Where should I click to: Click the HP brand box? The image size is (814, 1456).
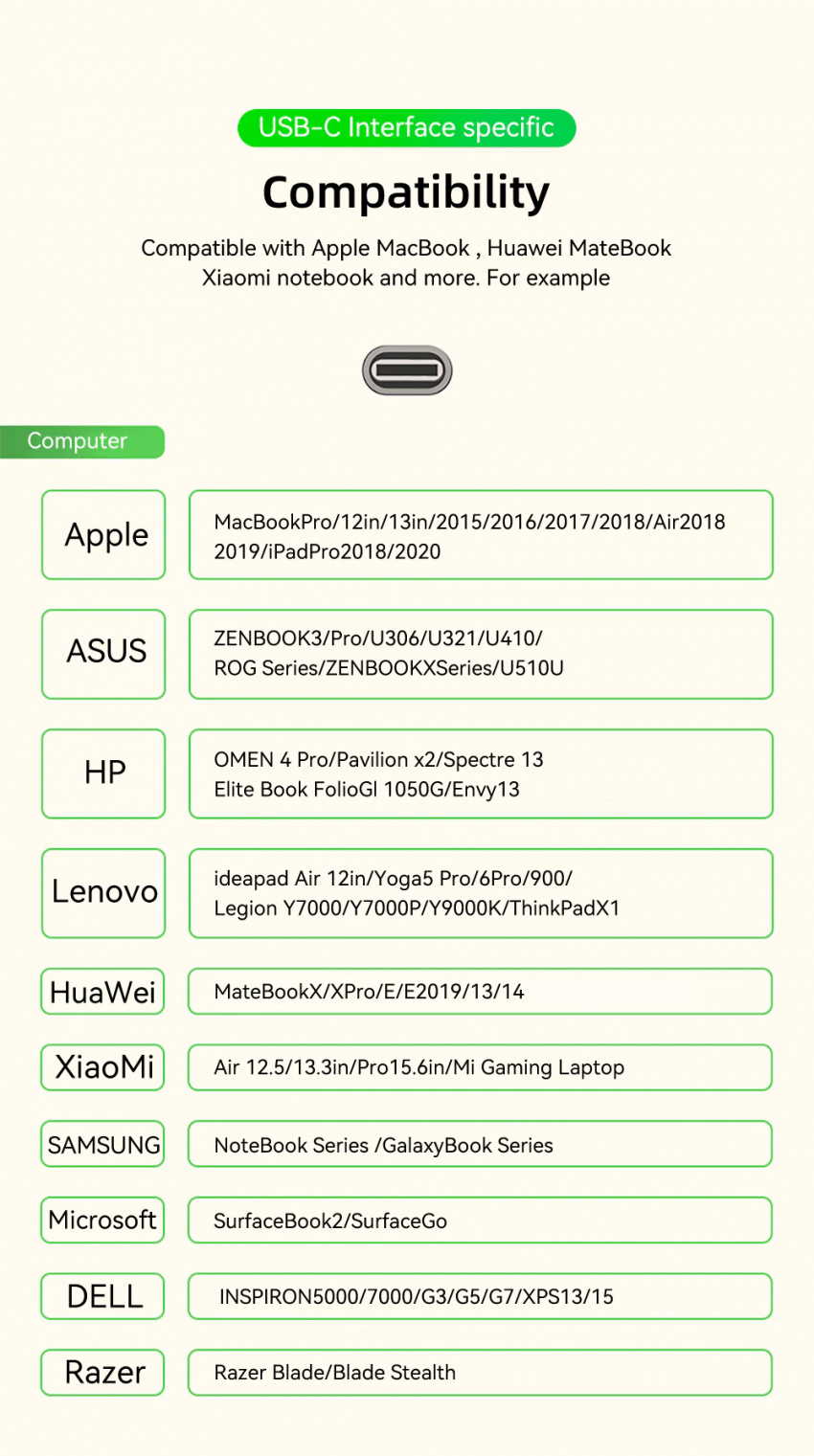(x=103, y=773)
